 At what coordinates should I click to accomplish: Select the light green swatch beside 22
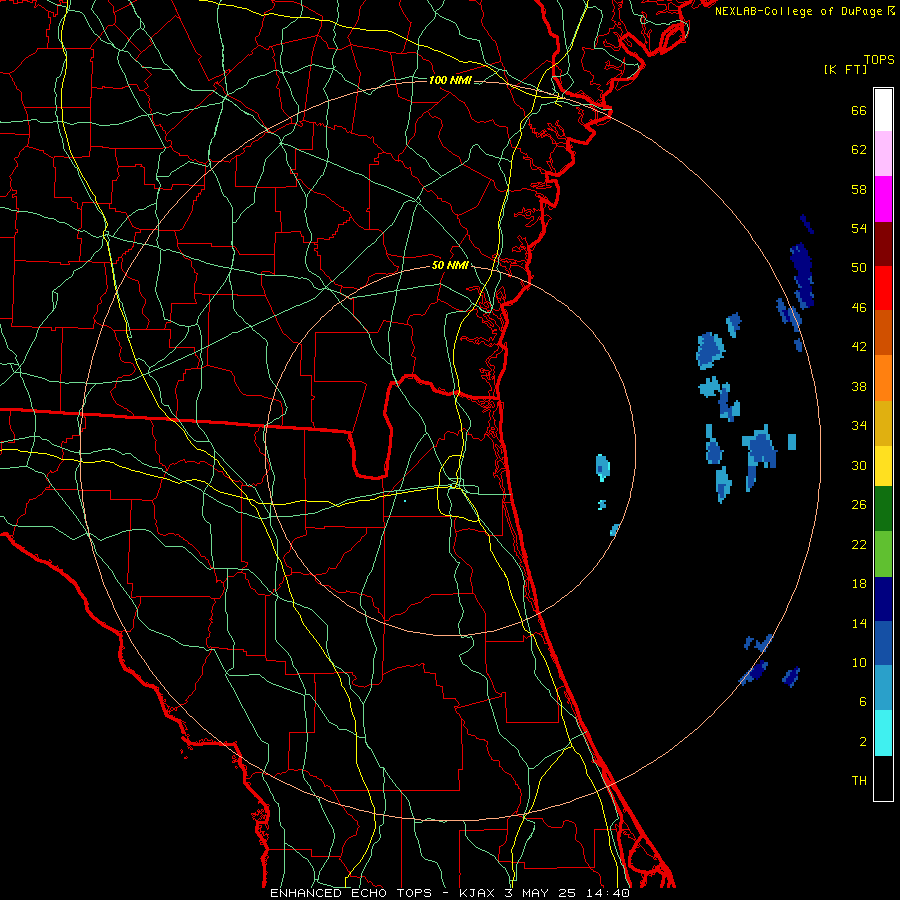pyautogui.click(x=883, y=553)
